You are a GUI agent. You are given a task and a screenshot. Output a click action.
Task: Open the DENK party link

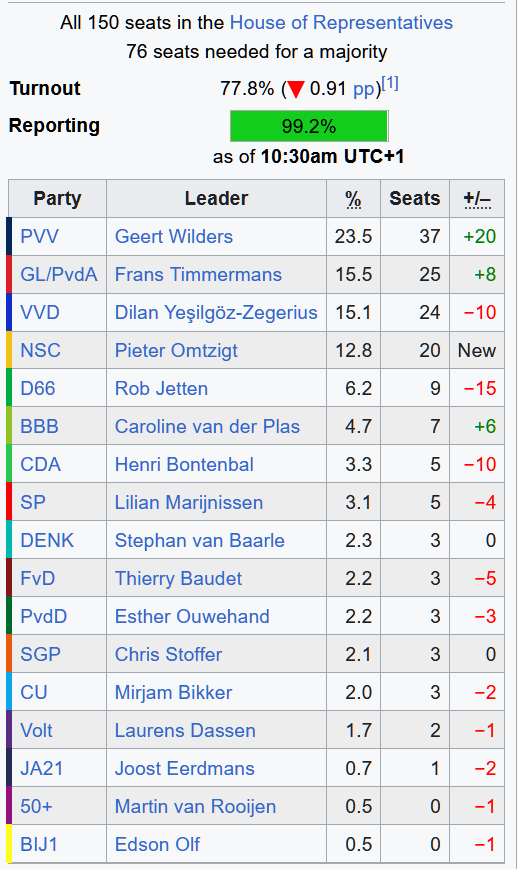(47, 540)
